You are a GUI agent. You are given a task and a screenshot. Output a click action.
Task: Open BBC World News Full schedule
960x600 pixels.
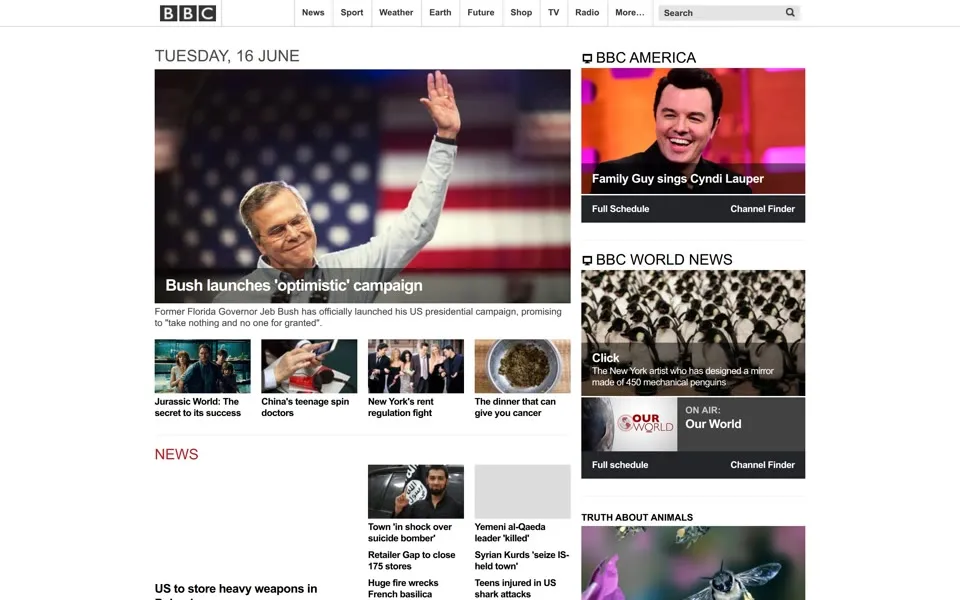pos(620,465)
